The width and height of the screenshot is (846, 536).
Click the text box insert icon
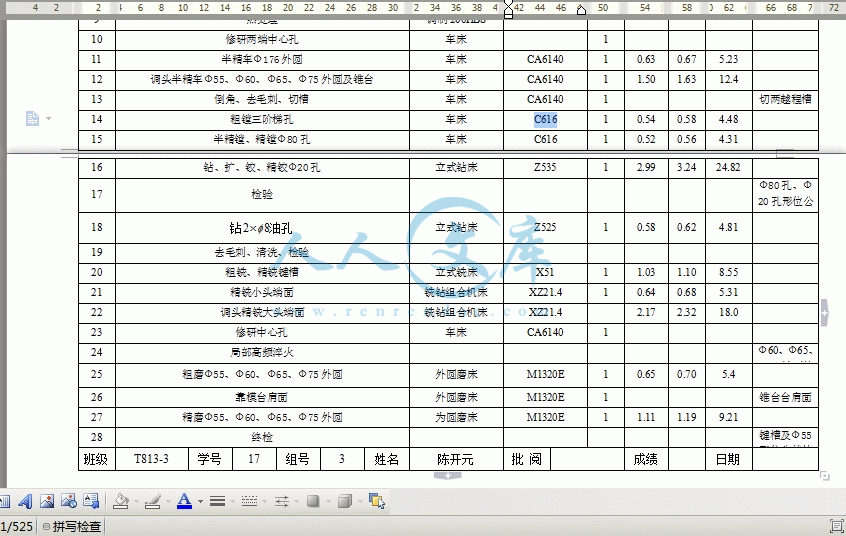tap(91, 501)
